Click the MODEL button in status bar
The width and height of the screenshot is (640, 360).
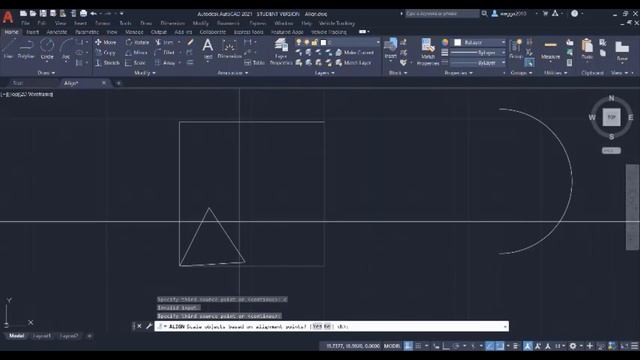tap(392, 346)
